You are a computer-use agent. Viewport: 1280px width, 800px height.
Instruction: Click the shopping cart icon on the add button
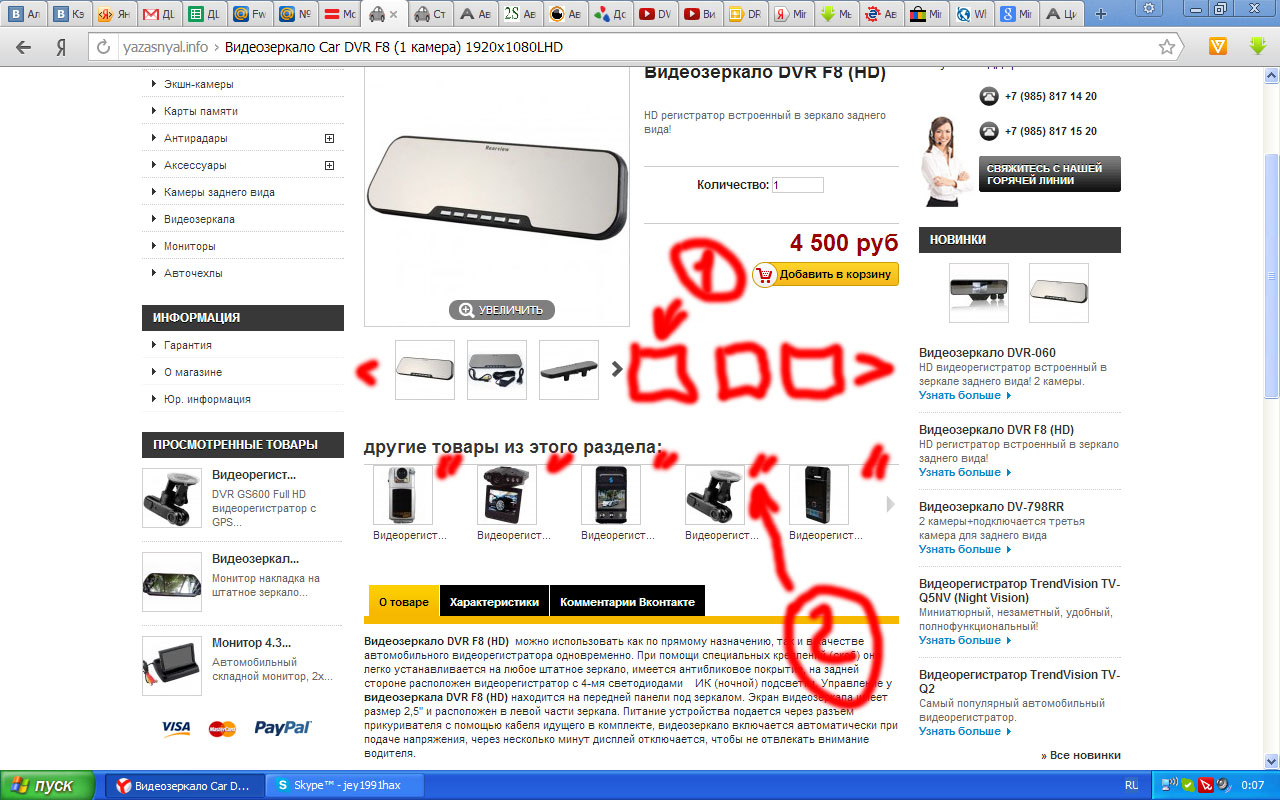765,274
